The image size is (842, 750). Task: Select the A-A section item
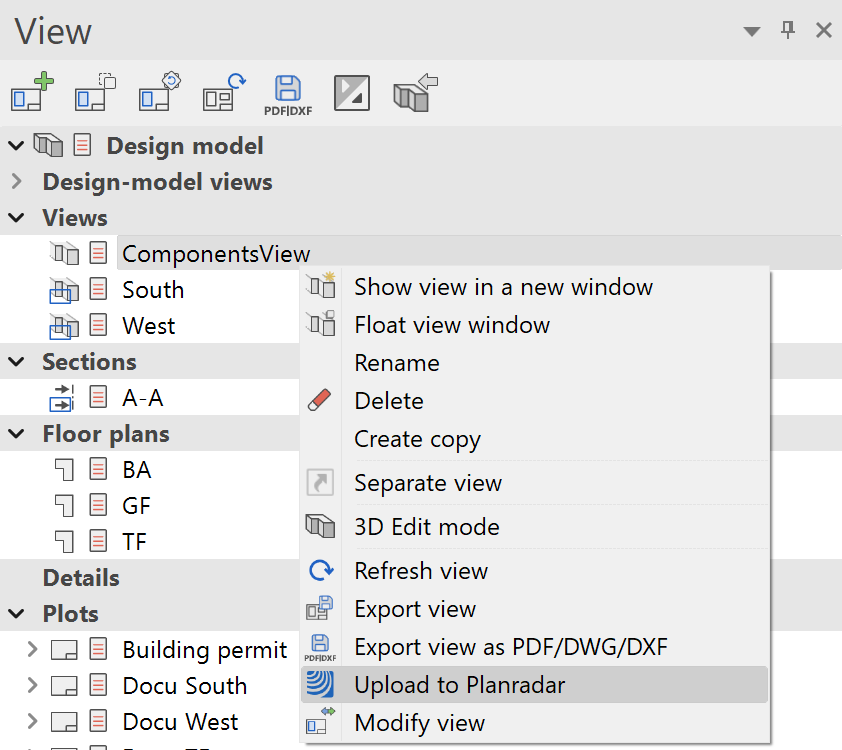click(x=143, y=398)
